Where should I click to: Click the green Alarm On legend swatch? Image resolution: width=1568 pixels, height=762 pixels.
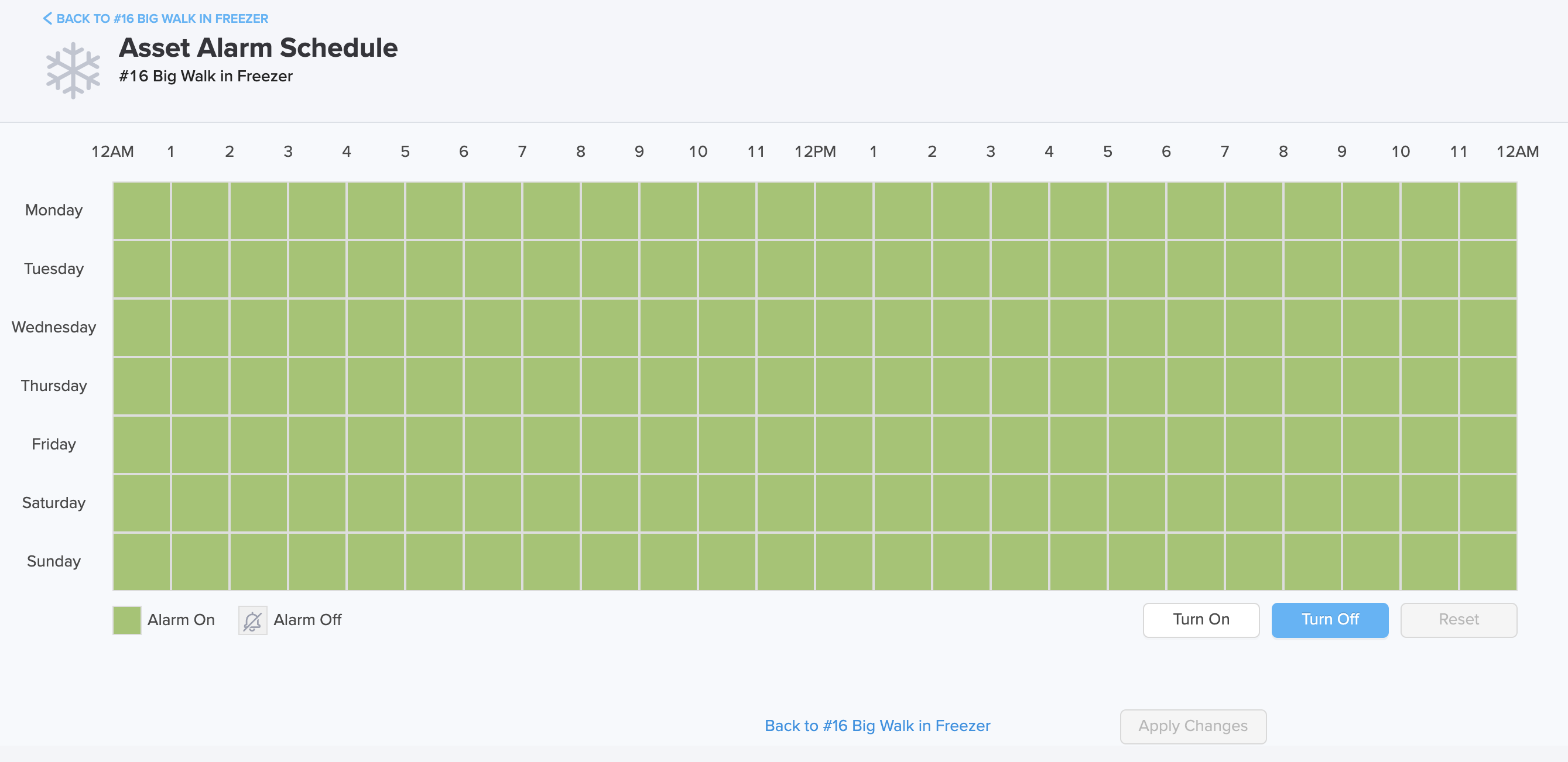click(x=126, y=620)
